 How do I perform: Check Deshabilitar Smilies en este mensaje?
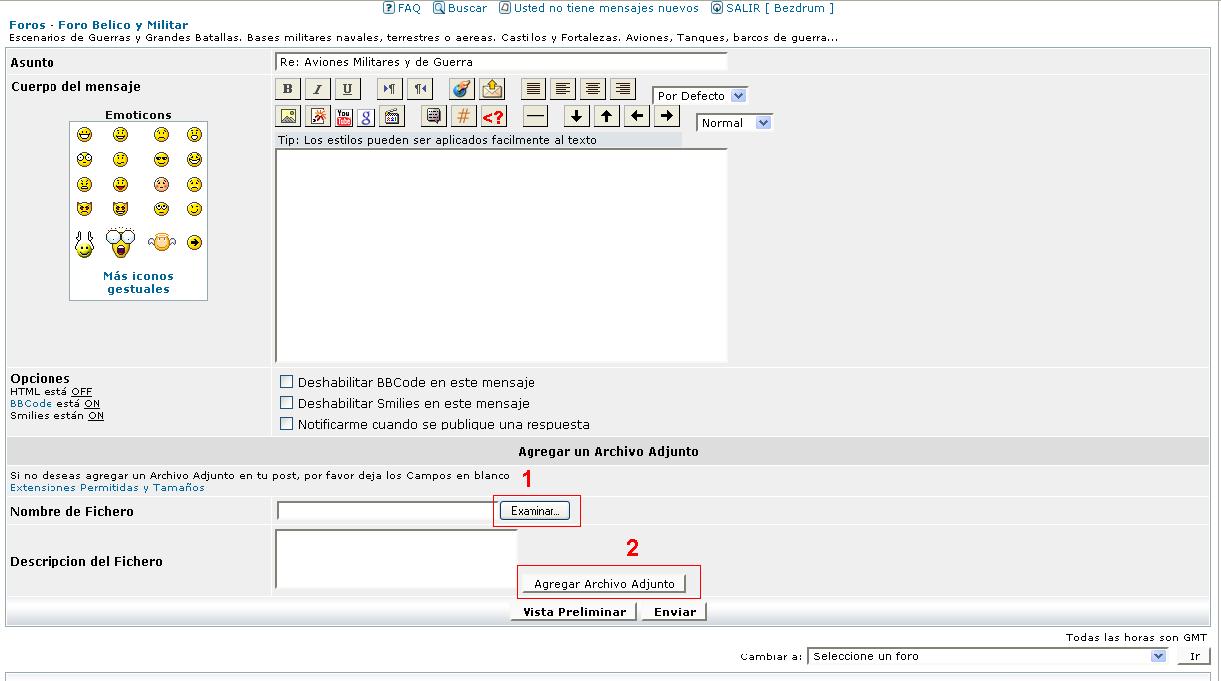point(286,403)
